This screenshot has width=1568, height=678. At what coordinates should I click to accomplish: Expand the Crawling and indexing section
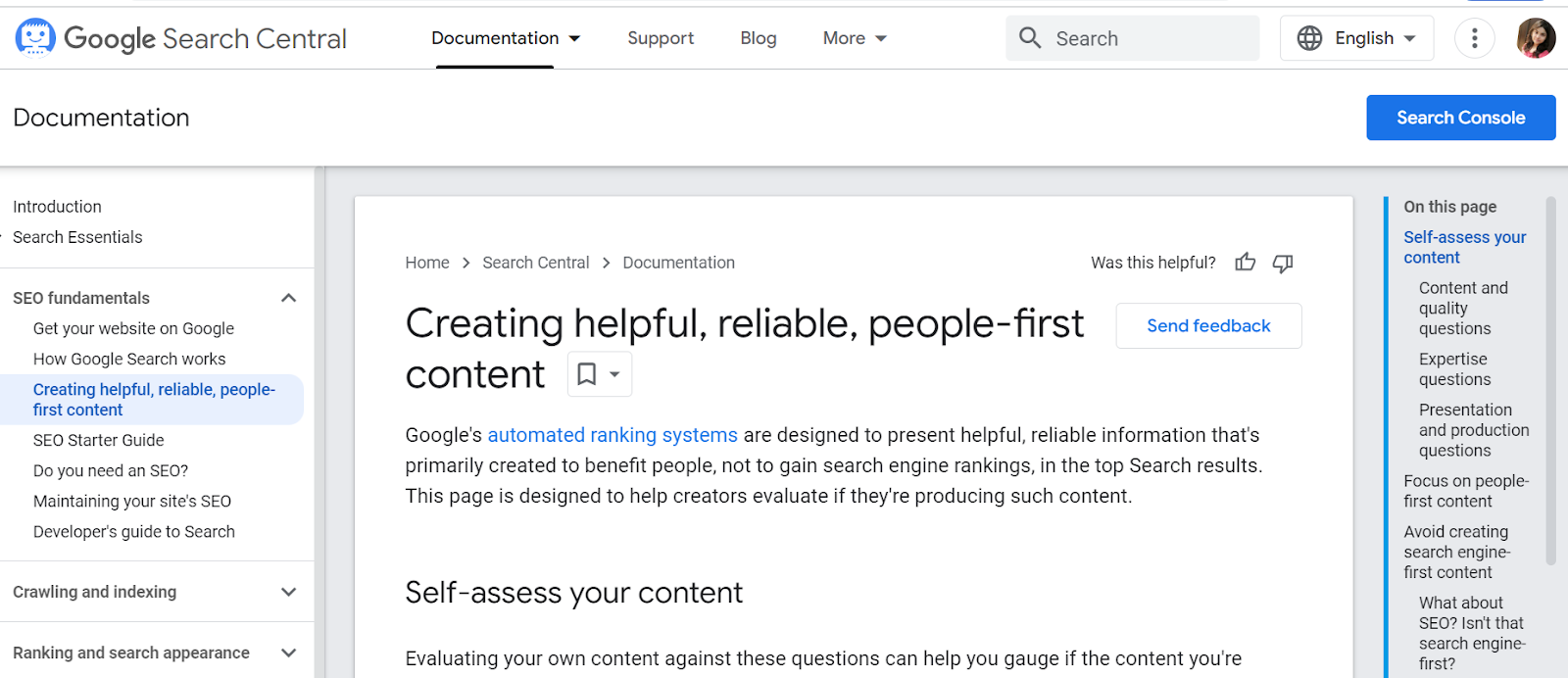coord(288,592)
